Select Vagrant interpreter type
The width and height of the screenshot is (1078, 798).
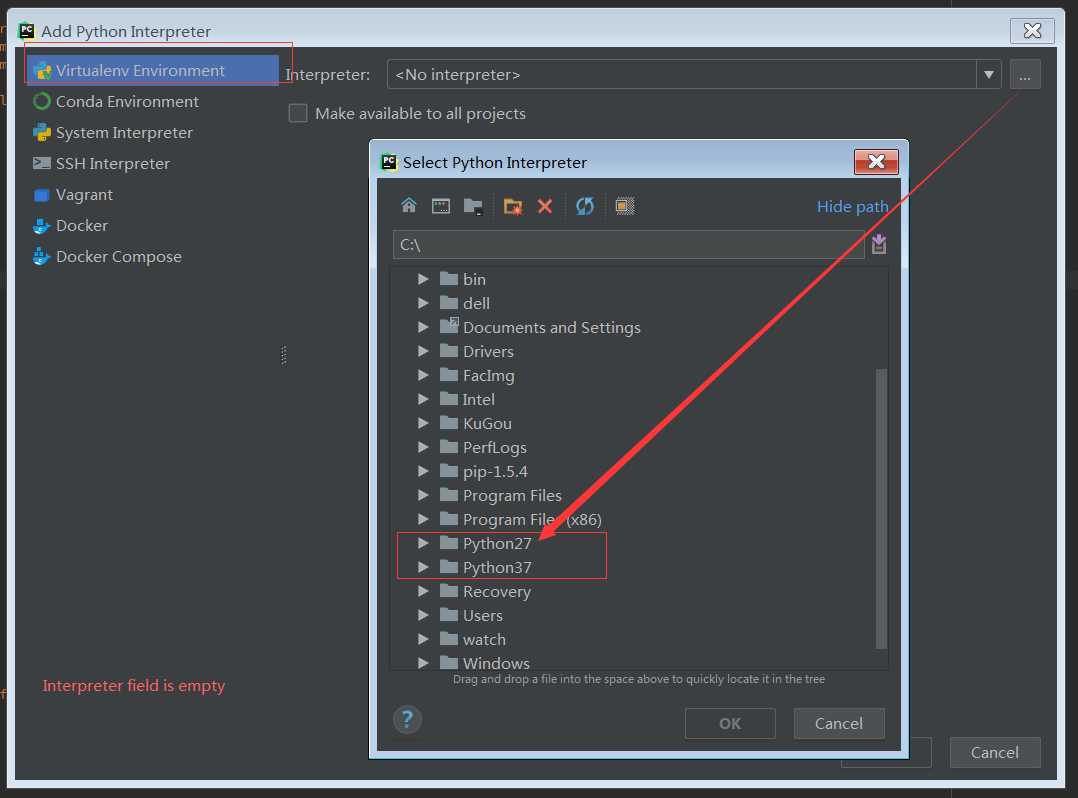click(x=84, y=195)
